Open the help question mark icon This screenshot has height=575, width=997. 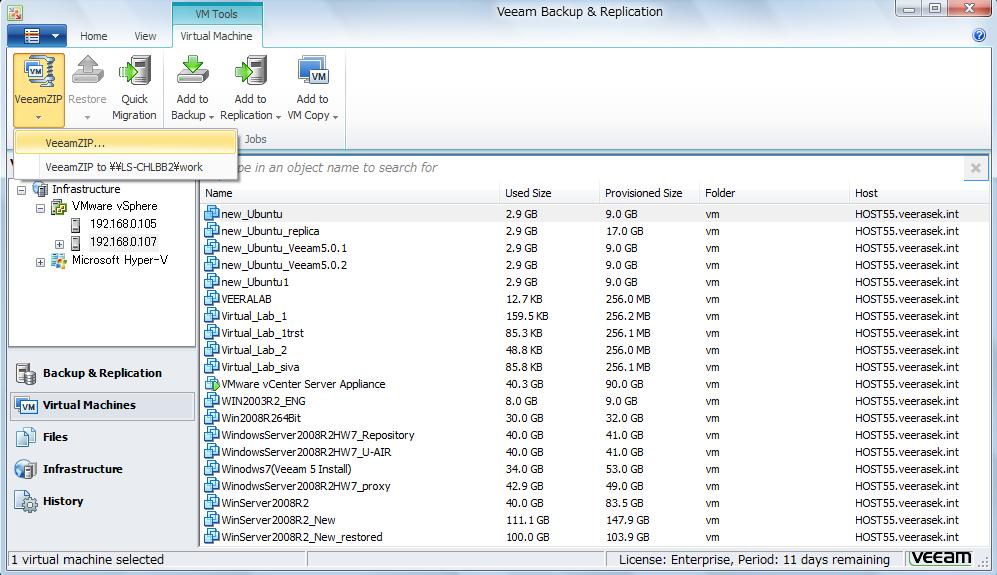(x=979, y=36)
